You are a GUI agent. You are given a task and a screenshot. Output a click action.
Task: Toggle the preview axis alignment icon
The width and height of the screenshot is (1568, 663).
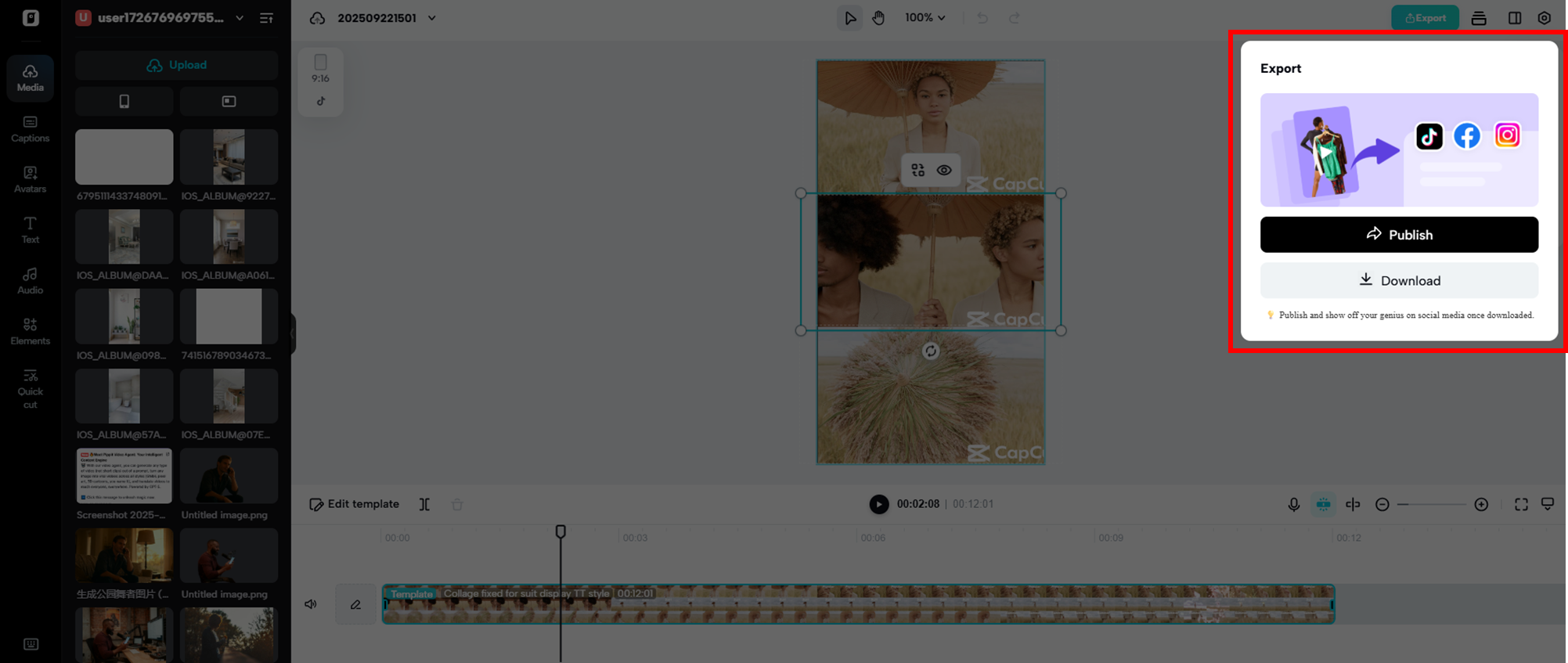point(1353,505)
